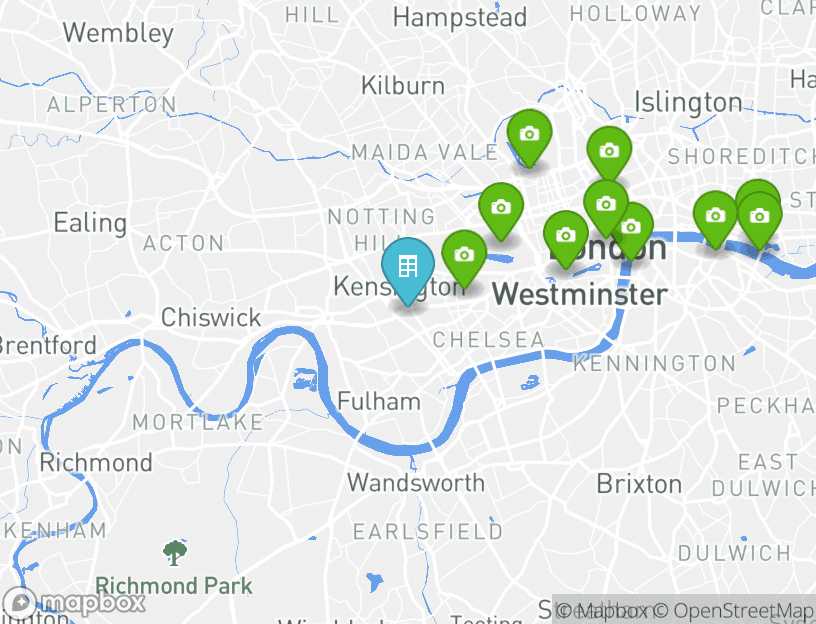816x624 pixels.
Task: Select the camera marker east of Notting Hill label
Action: (501, 211)
